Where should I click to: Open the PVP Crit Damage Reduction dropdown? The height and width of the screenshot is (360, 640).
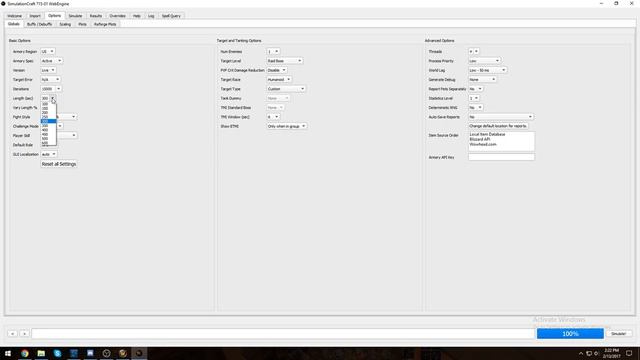(x=277, y=70)
